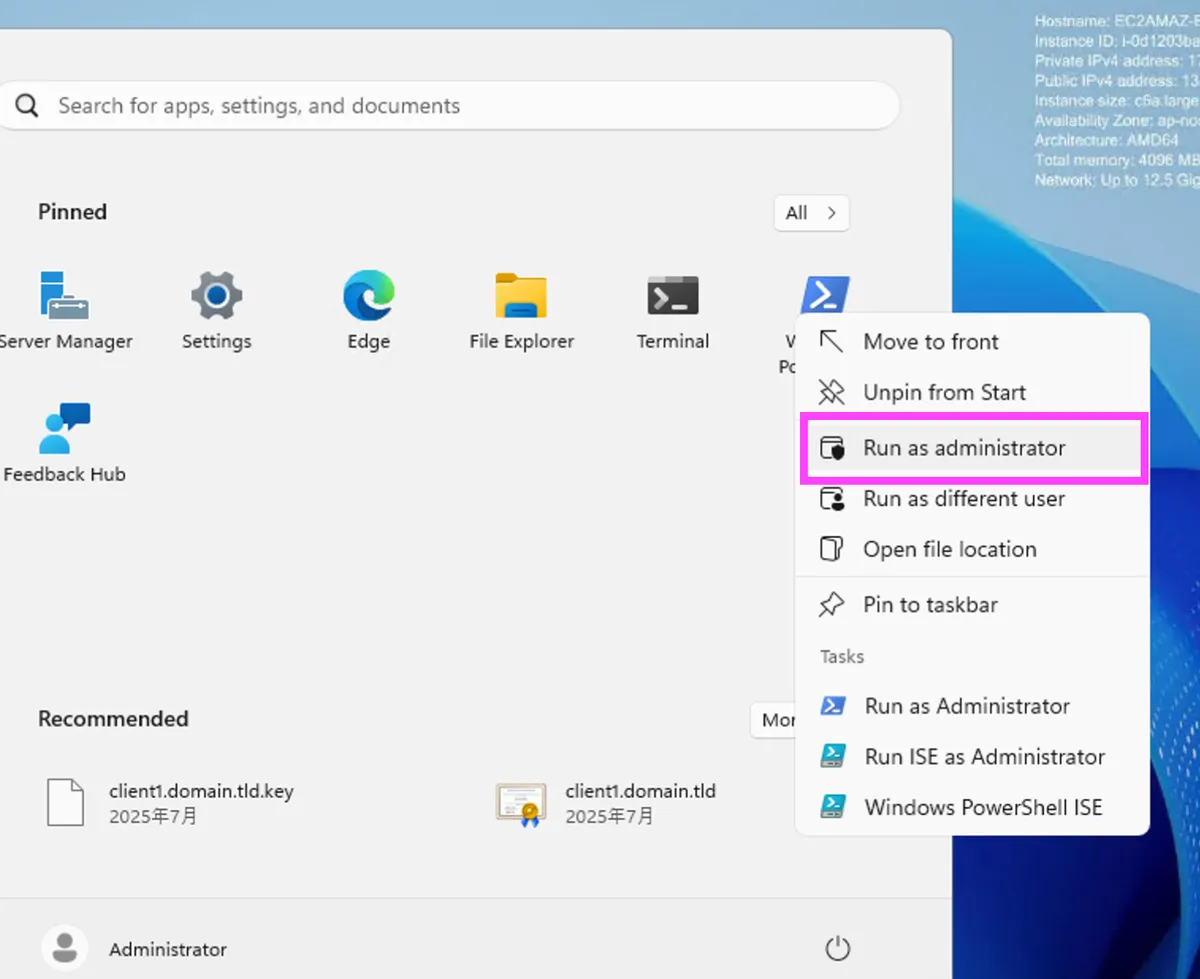Choose Run as different user
Screen dimensions: 1200x979
964,499
